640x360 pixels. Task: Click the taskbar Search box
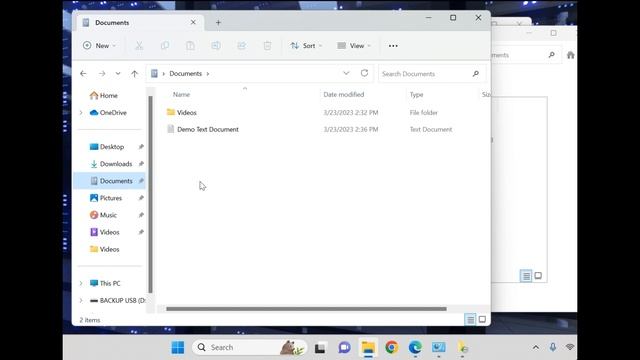[x=249, y=347]
